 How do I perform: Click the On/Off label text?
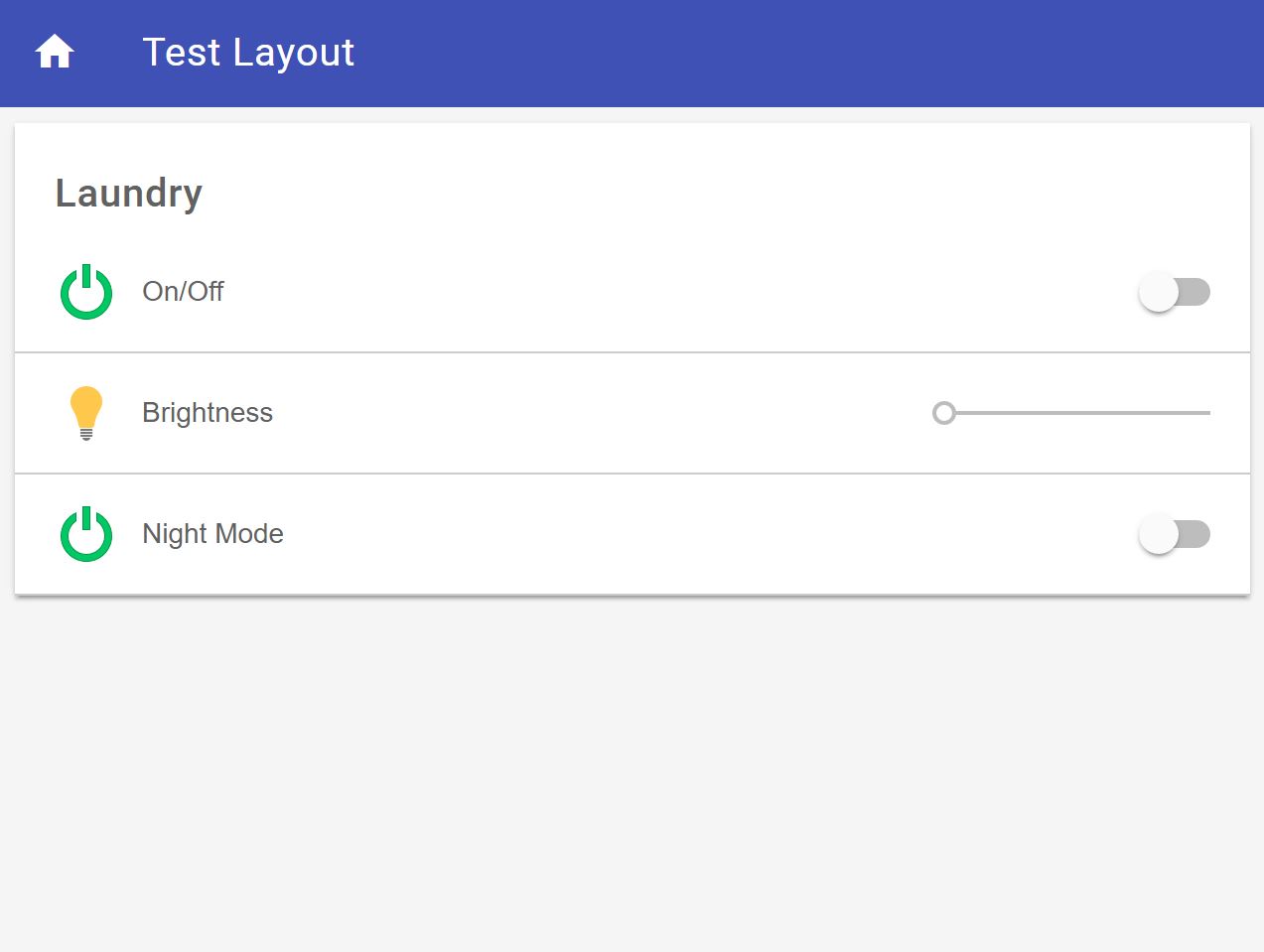(x=184, y=292)
